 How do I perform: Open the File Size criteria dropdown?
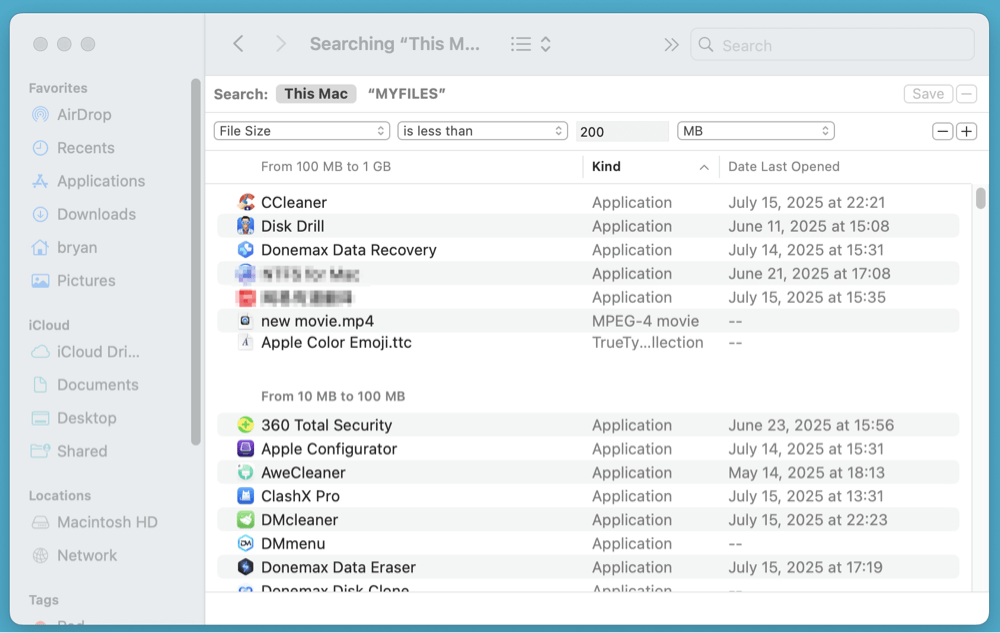[300, 130]
